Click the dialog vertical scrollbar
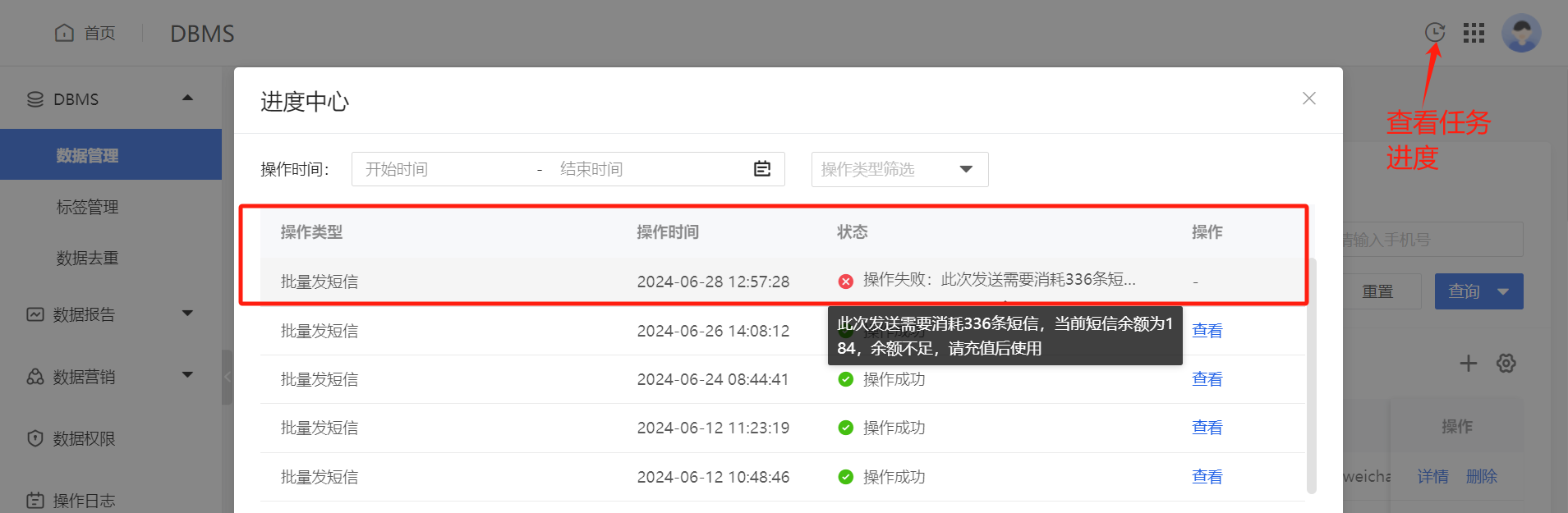This screenshot has height=513, width=1568. (x=1311, y=376)
